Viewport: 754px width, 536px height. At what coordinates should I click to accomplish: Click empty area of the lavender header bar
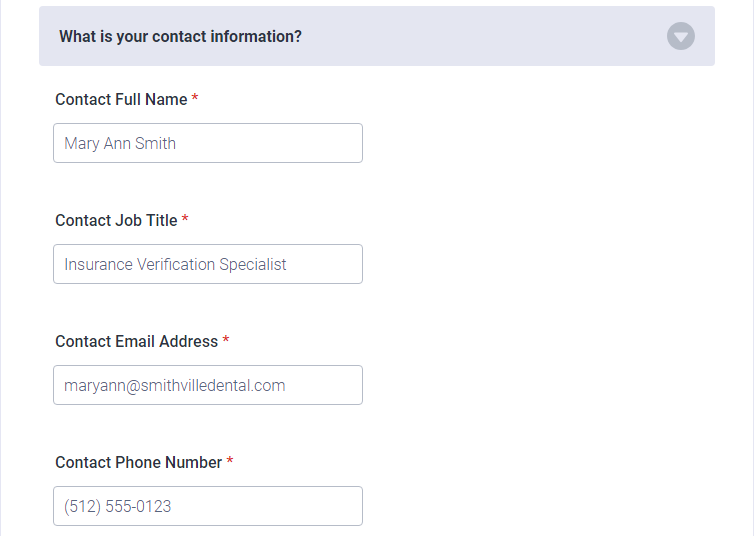click(481, 36)
